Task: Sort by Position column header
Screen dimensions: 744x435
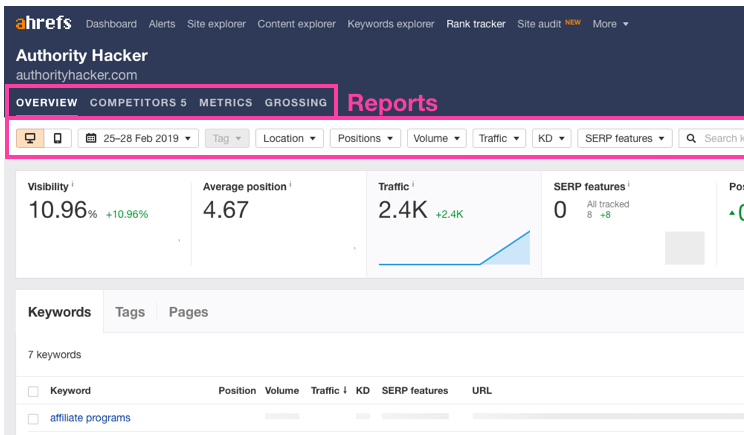Action: click(237, 390)
